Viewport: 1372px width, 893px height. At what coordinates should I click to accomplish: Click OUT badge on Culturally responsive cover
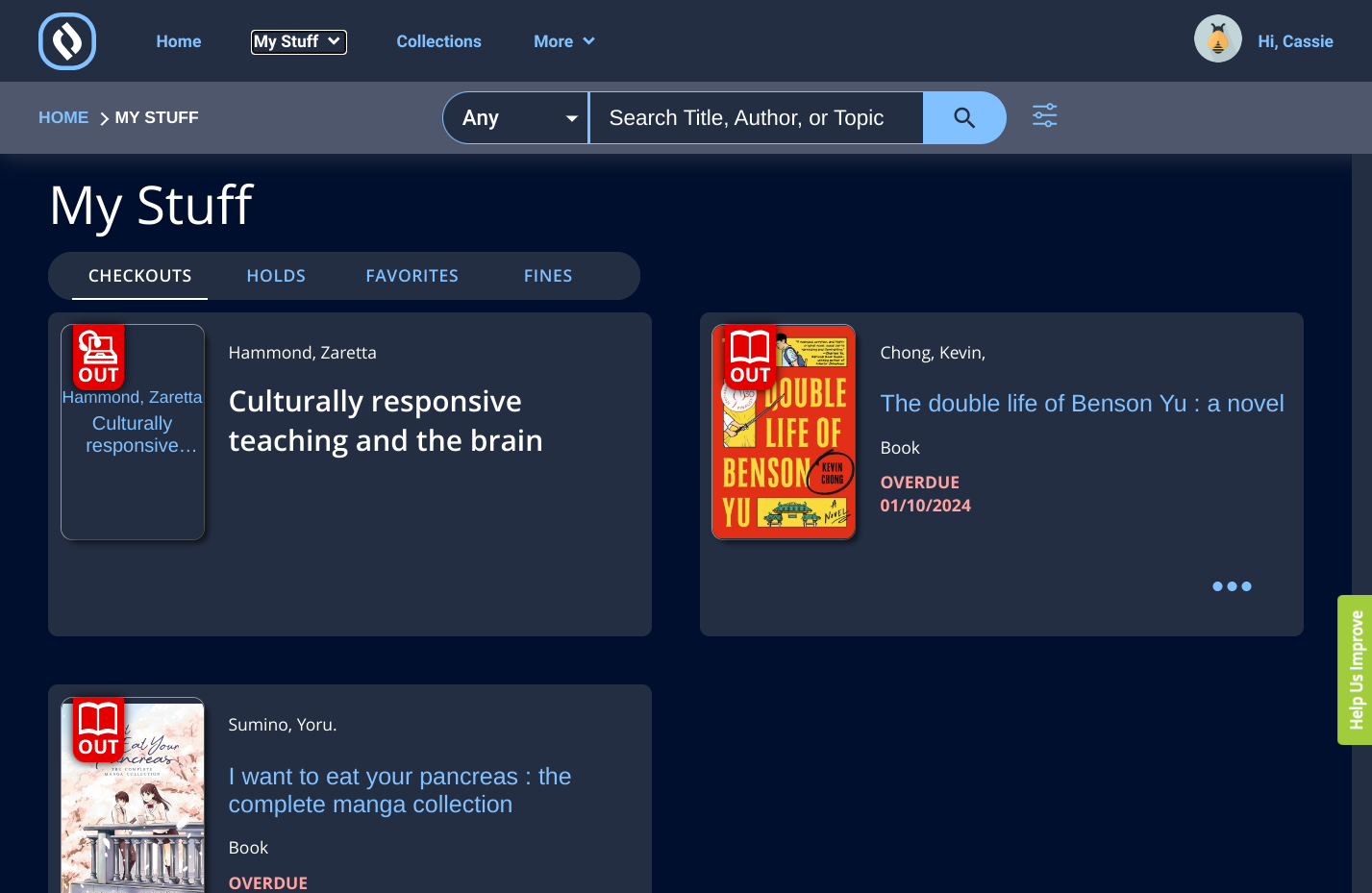coord(99,357)
